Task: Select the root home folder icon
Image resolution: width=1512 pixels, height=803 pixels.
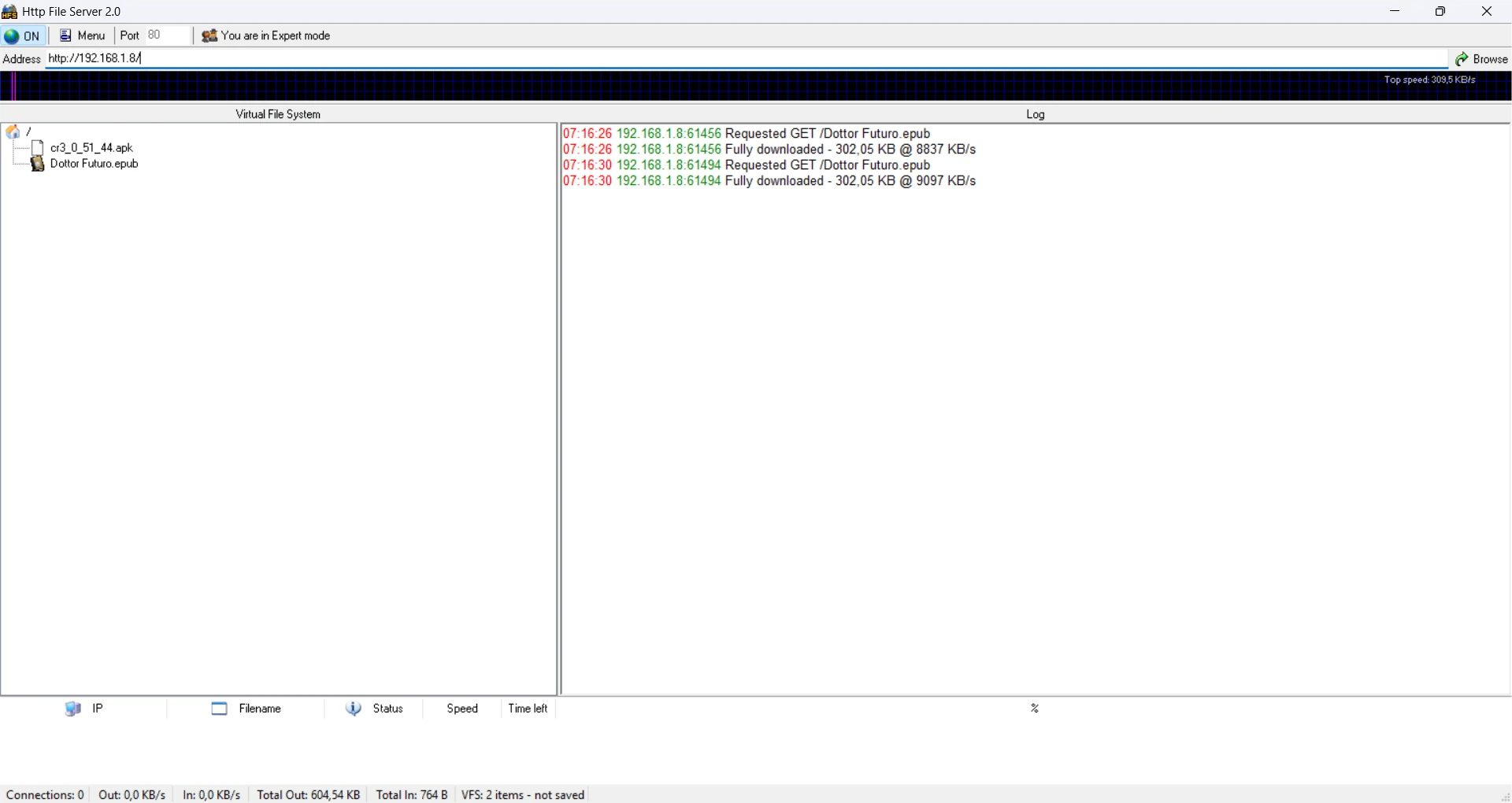Action: point(13,131)
